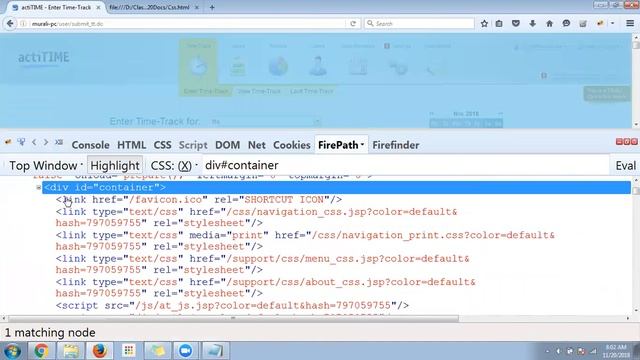The width and height of the screenshot is (640, 360).
Task: Reload the actiTIME page
Action: 353,24
